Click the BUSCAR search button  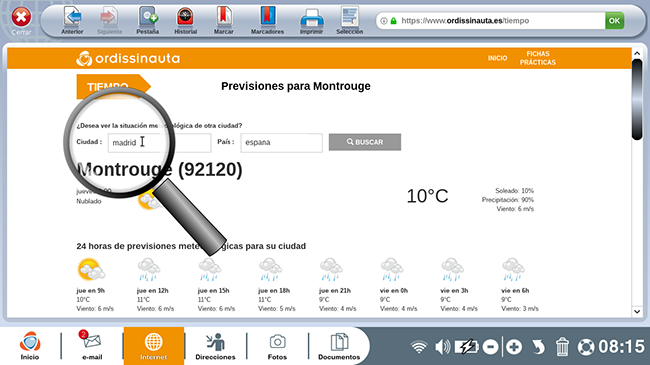[x=365, y=142]
